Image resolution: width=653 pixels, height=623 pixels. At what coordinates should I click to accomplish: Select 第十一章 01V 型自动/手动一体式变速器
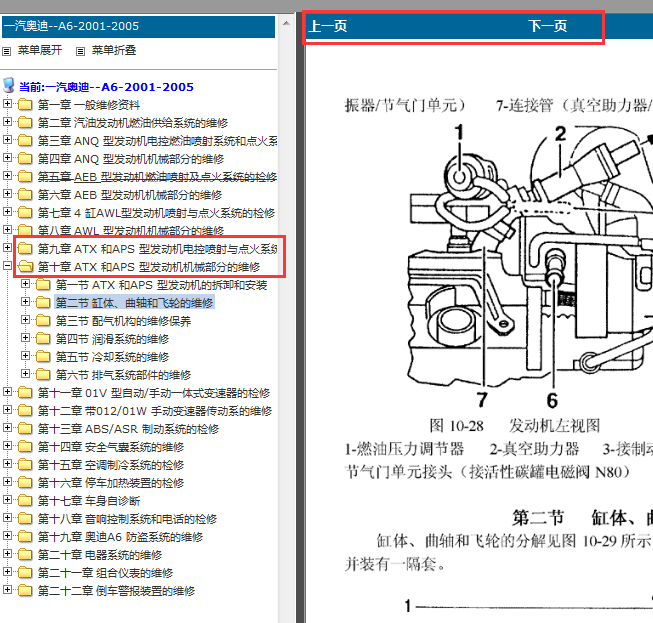[154, 393]
